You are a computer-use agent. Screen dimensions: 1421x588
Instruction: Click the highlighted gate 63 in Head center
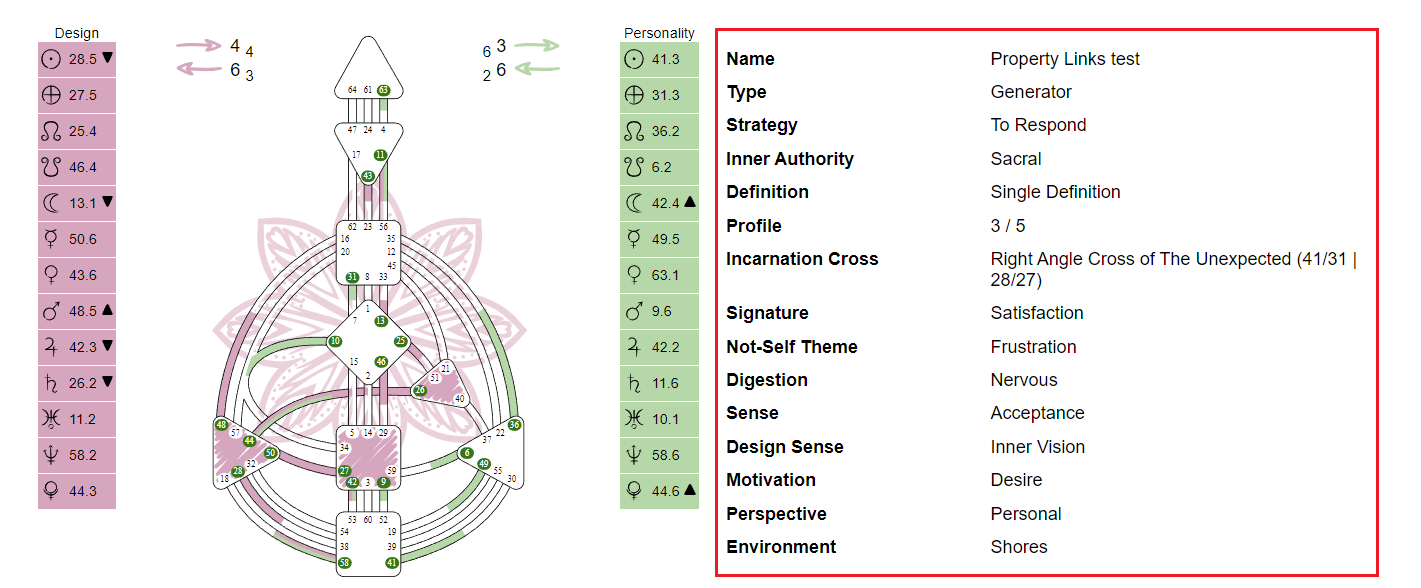tap(383, 90)
